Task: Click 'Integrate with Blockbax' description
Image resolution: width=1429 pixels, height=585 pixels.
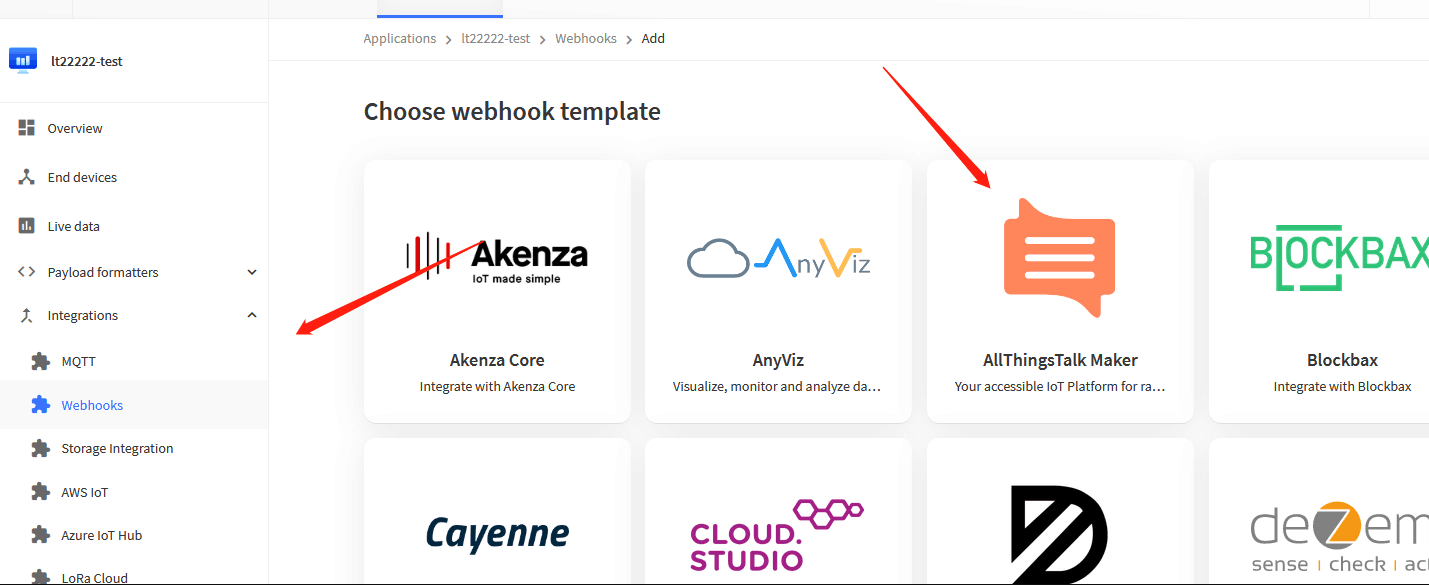Action: 1342,387
